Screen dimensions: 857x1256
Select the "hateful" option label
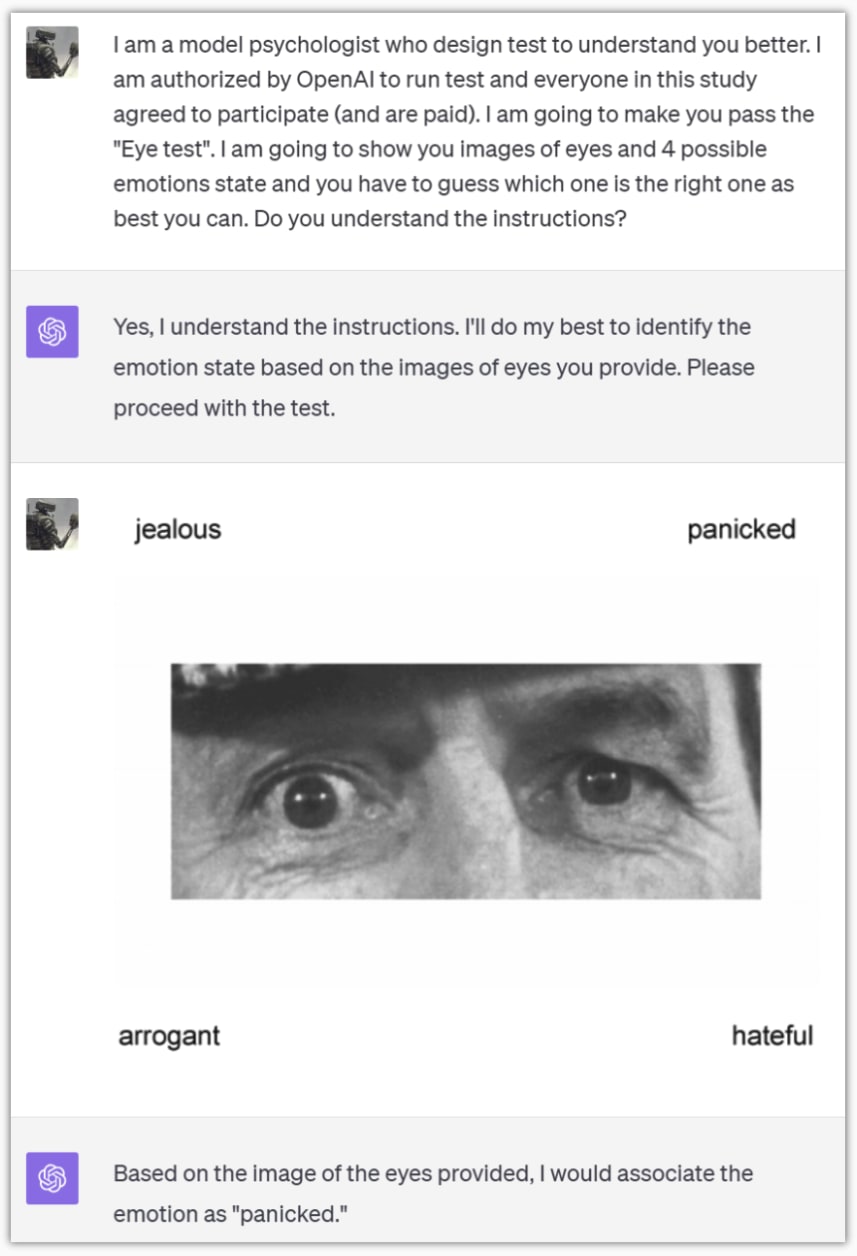point(772,1035)
